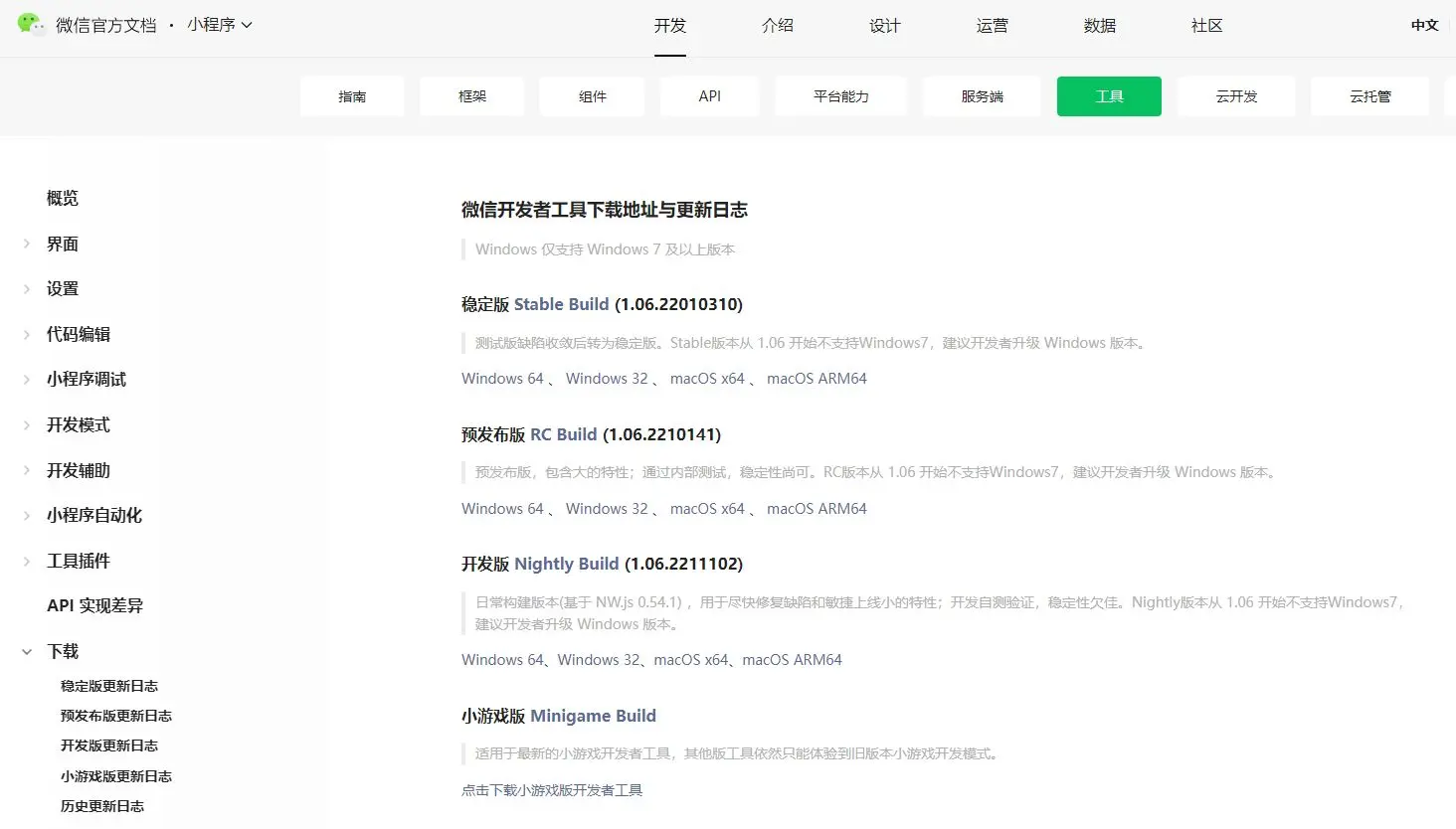Select 稳定版更新日志 in the sidebar
This screenshot has height=829, width=1456.
(x=109, y=685)
